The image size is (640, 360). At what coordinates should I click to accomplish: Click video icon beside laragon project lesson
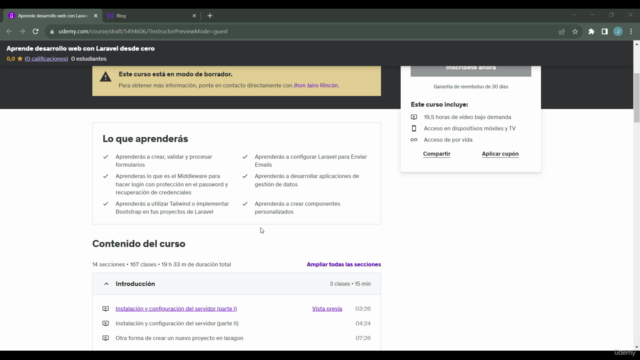[105, 338]
